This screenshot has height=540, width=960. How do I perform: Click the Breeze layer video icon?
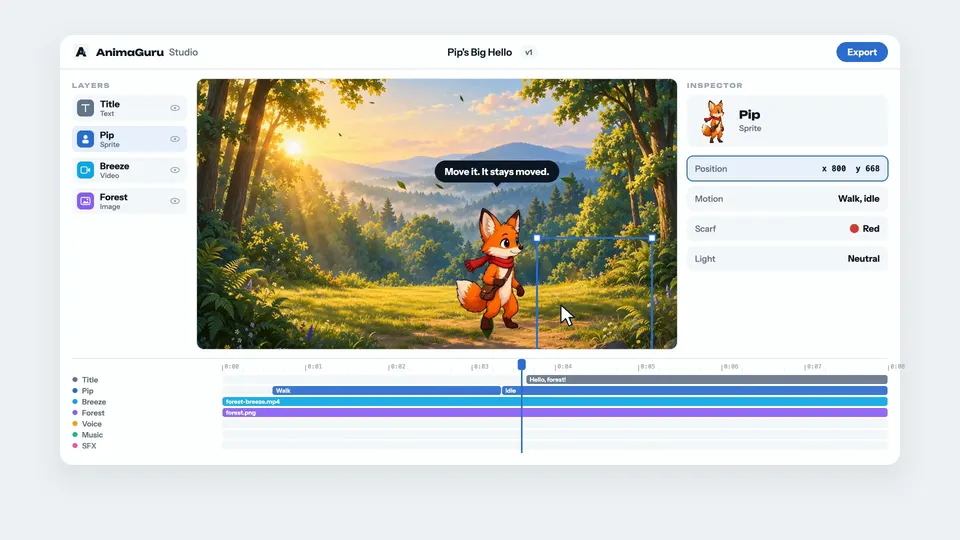85,170
